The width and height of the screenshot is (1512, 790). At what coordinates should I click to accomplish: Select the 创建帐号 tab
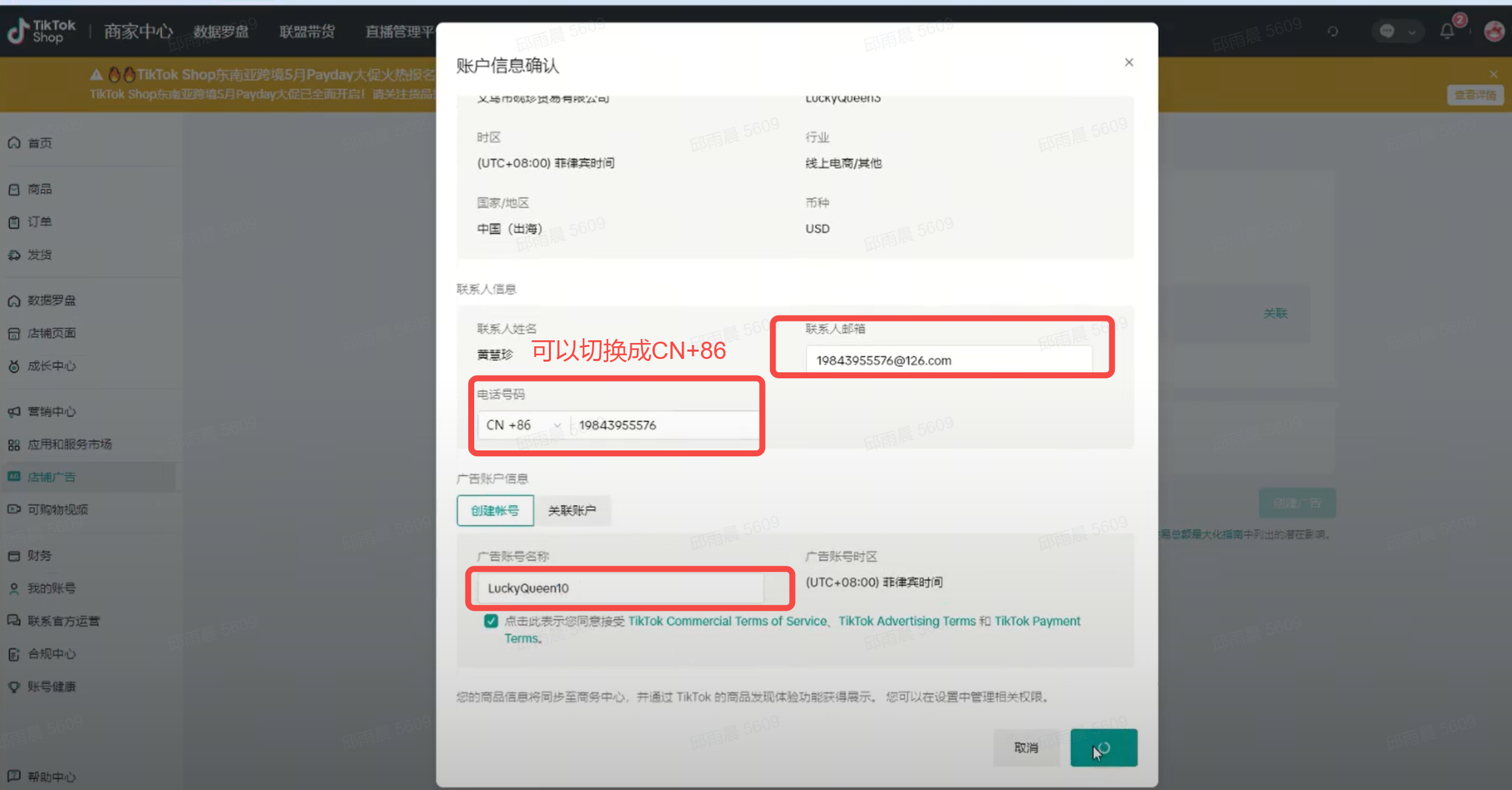[x=495, y=510]
